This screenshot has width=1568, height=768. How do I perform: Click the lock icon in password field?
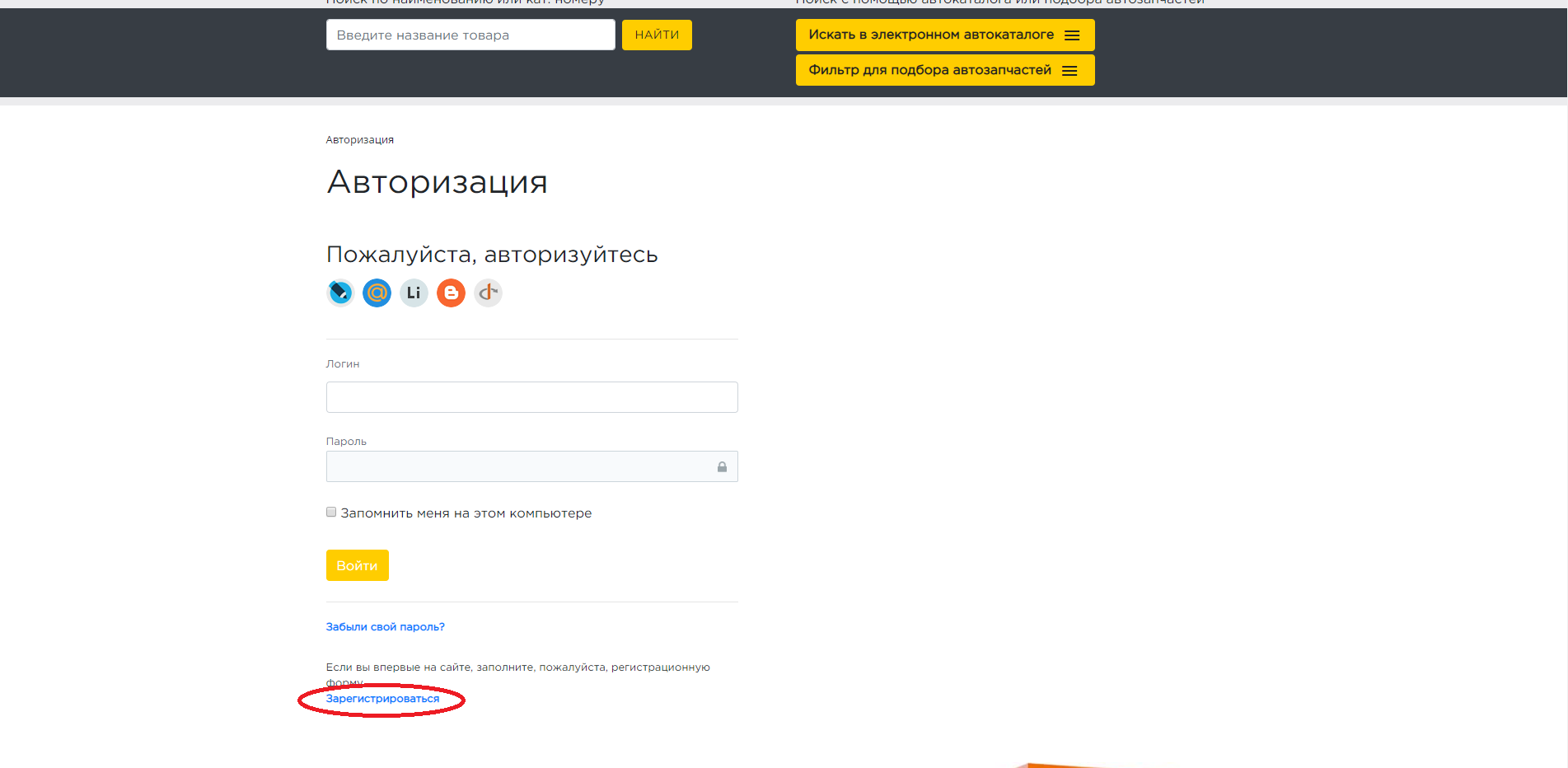[x=722, y=466]
